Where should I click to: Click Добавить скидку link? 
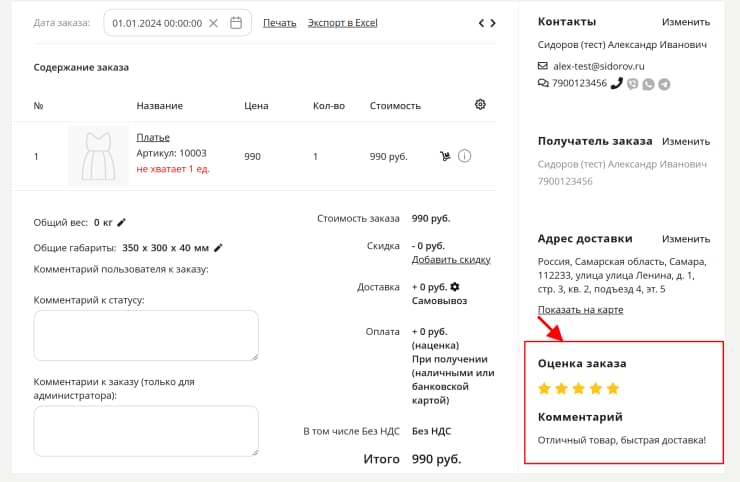coord(451,259)
